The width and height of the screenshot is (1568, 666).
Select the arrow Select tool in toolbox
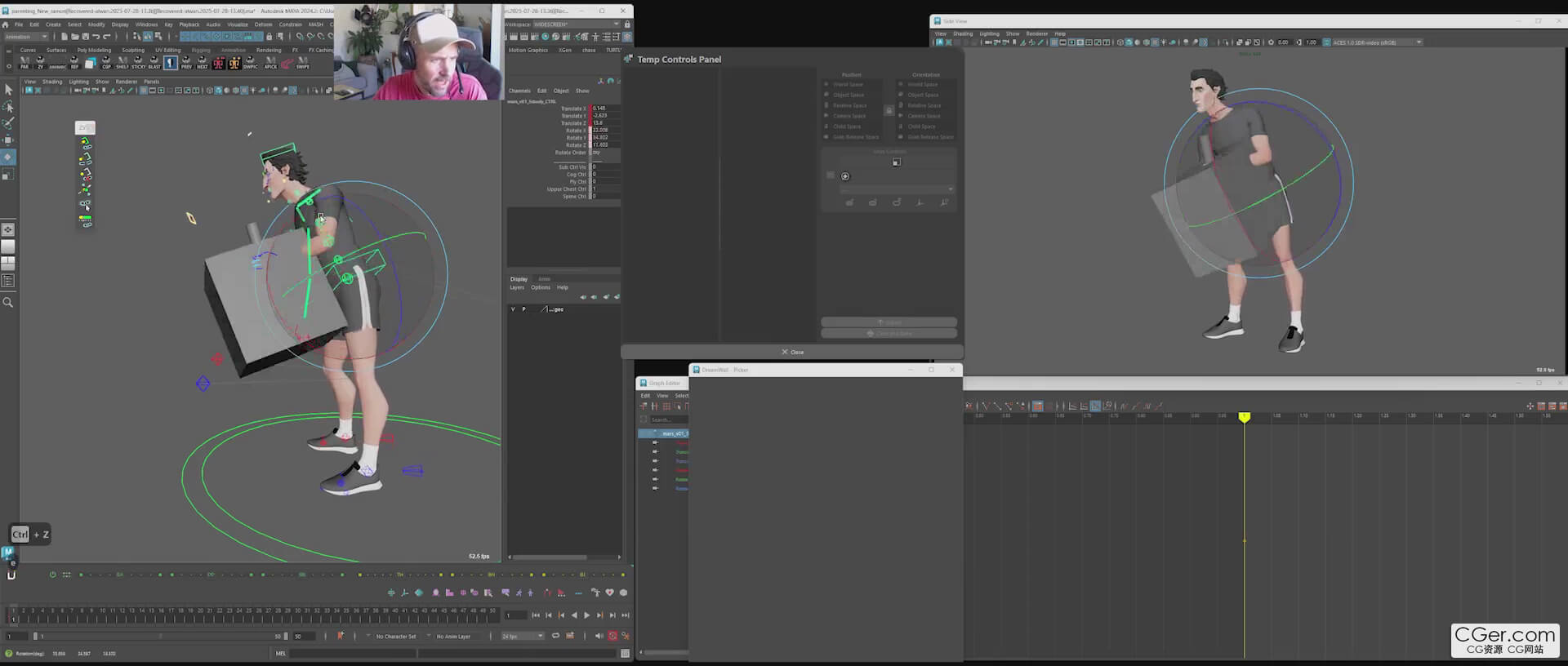coord(8,90)
